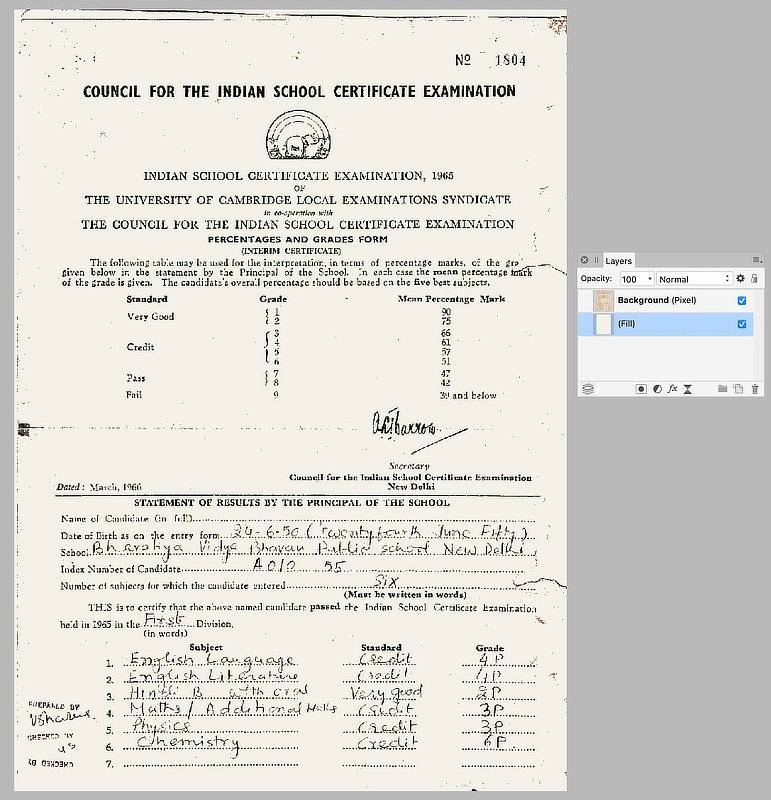
Task: Open blend options via the gear icon
Action: point(740,279)
